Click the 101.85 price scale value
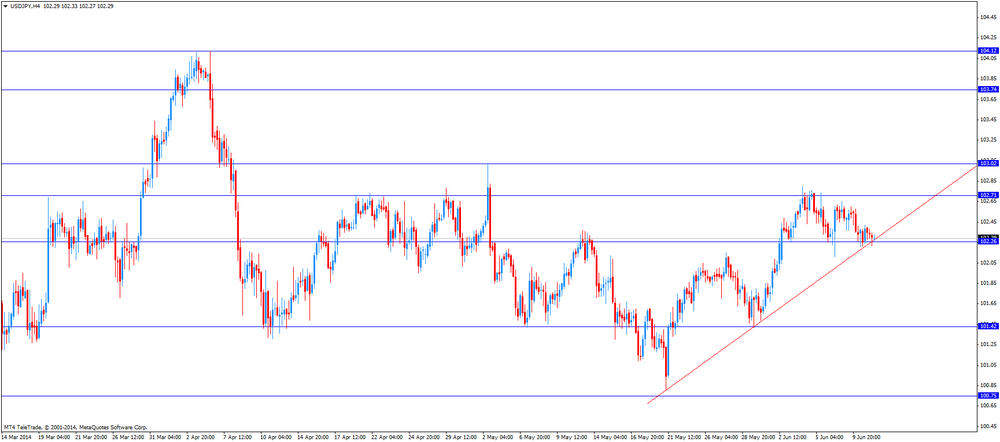The height and width of the screenshot is (442, 1000). tap(988, 283)
